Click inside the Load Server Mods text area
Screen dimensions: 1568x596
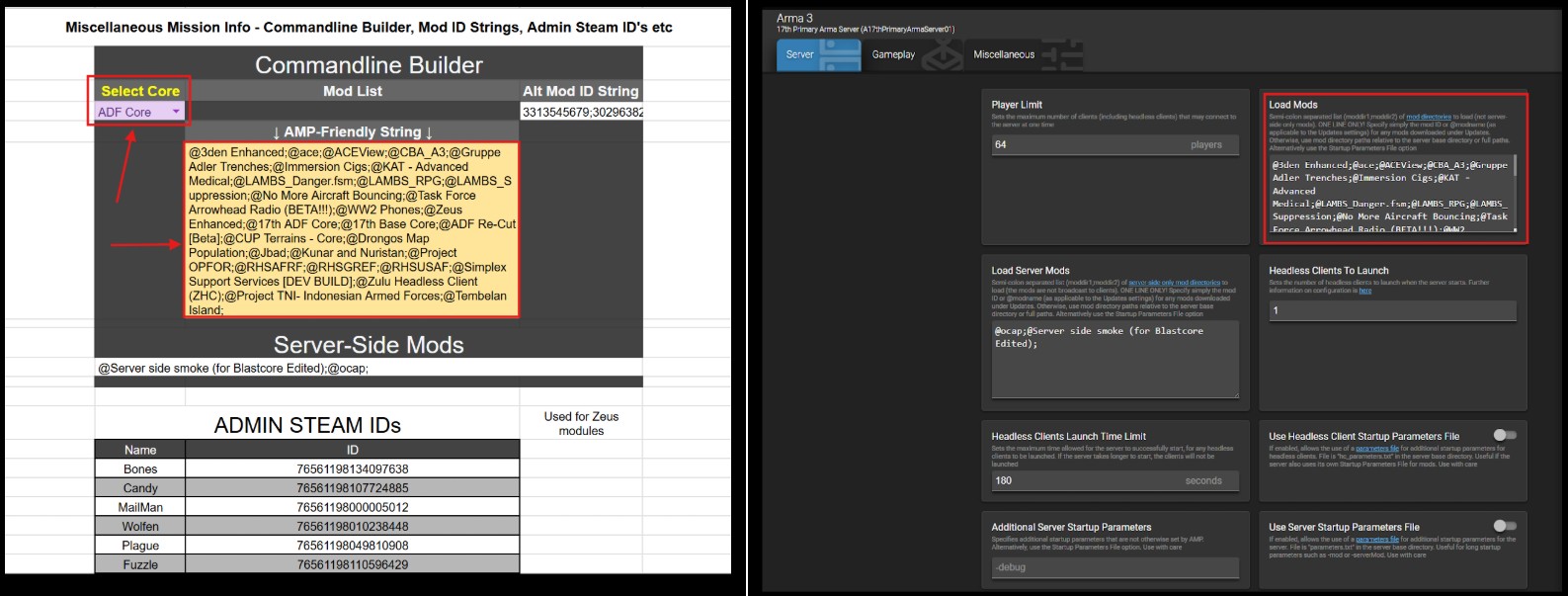coord(1114,359)
